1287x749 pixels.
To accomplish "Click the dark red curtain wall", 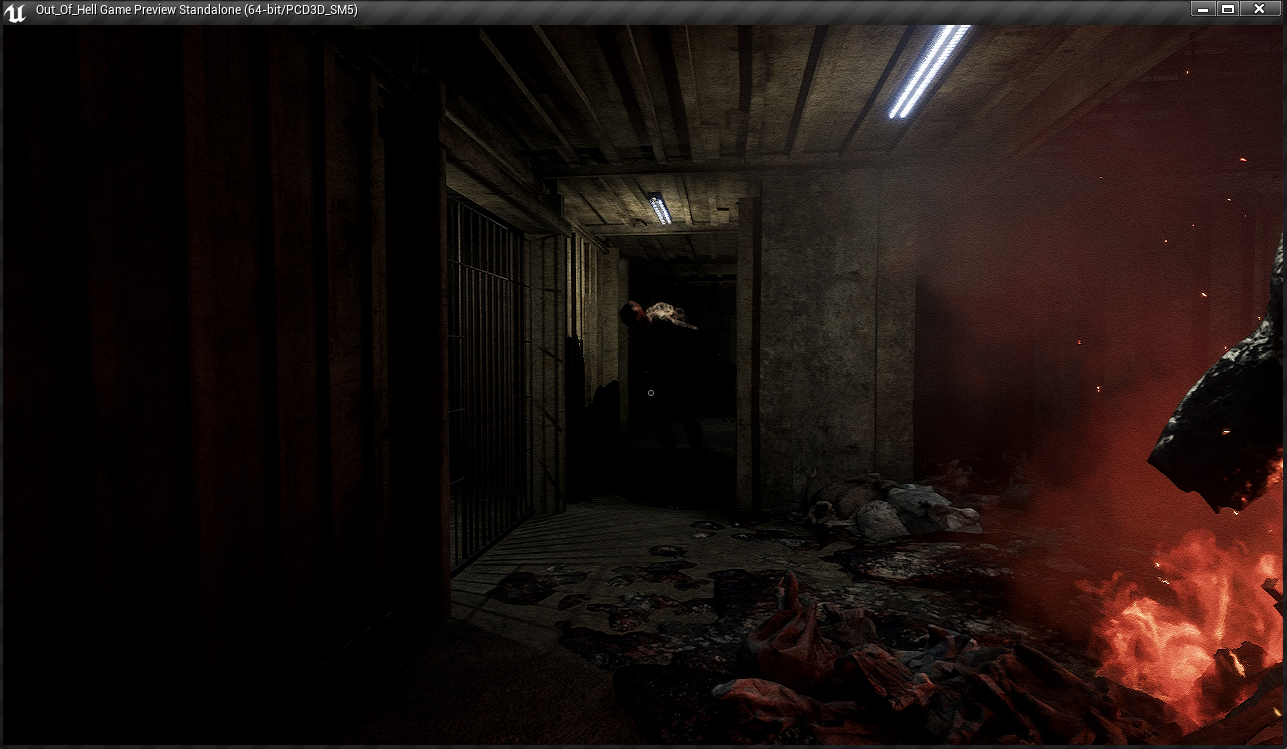I will pyautogui.click(x=200, y=350).
